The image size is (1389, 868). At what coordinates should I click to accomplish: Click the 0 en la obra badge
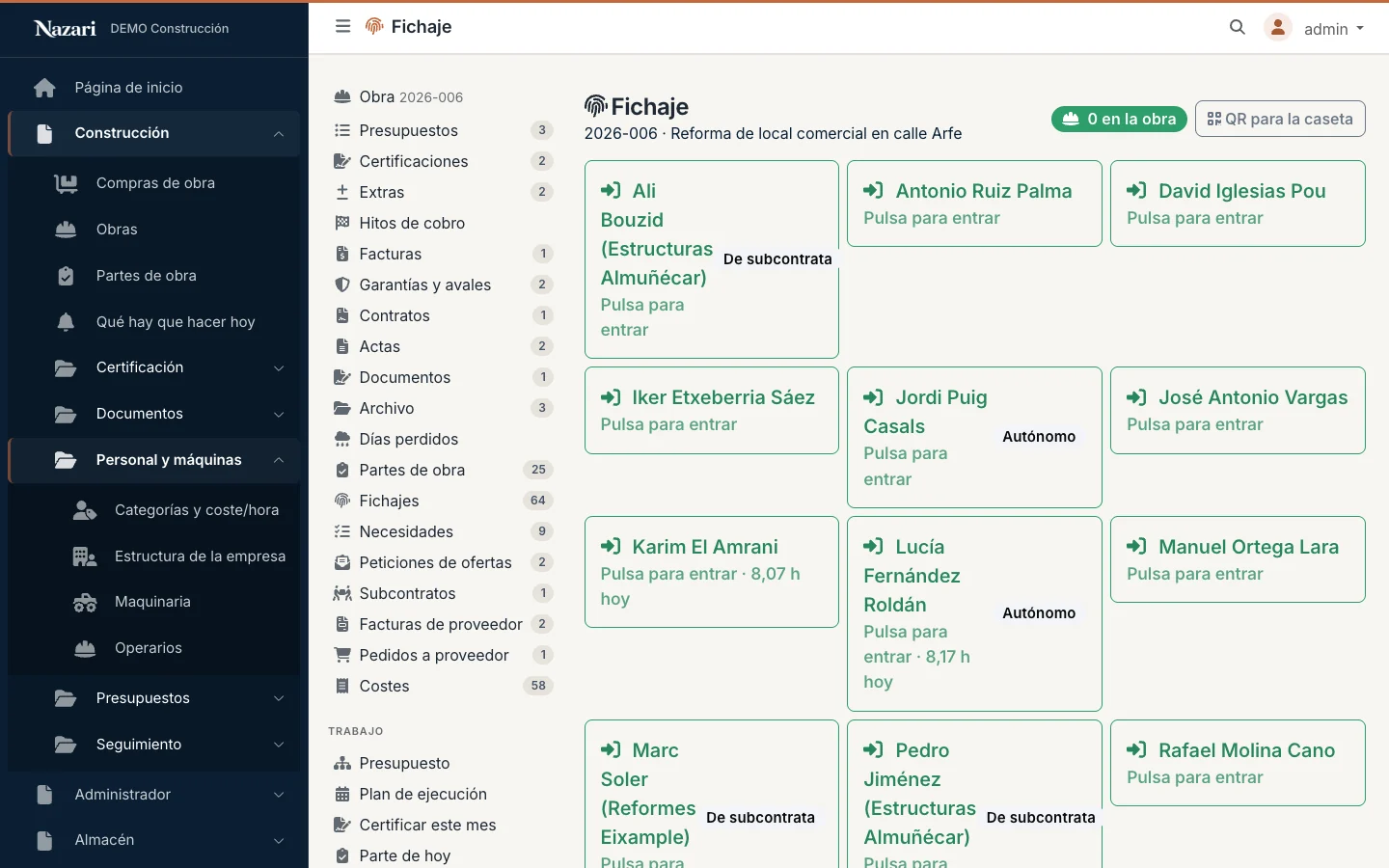point(1119,120)
